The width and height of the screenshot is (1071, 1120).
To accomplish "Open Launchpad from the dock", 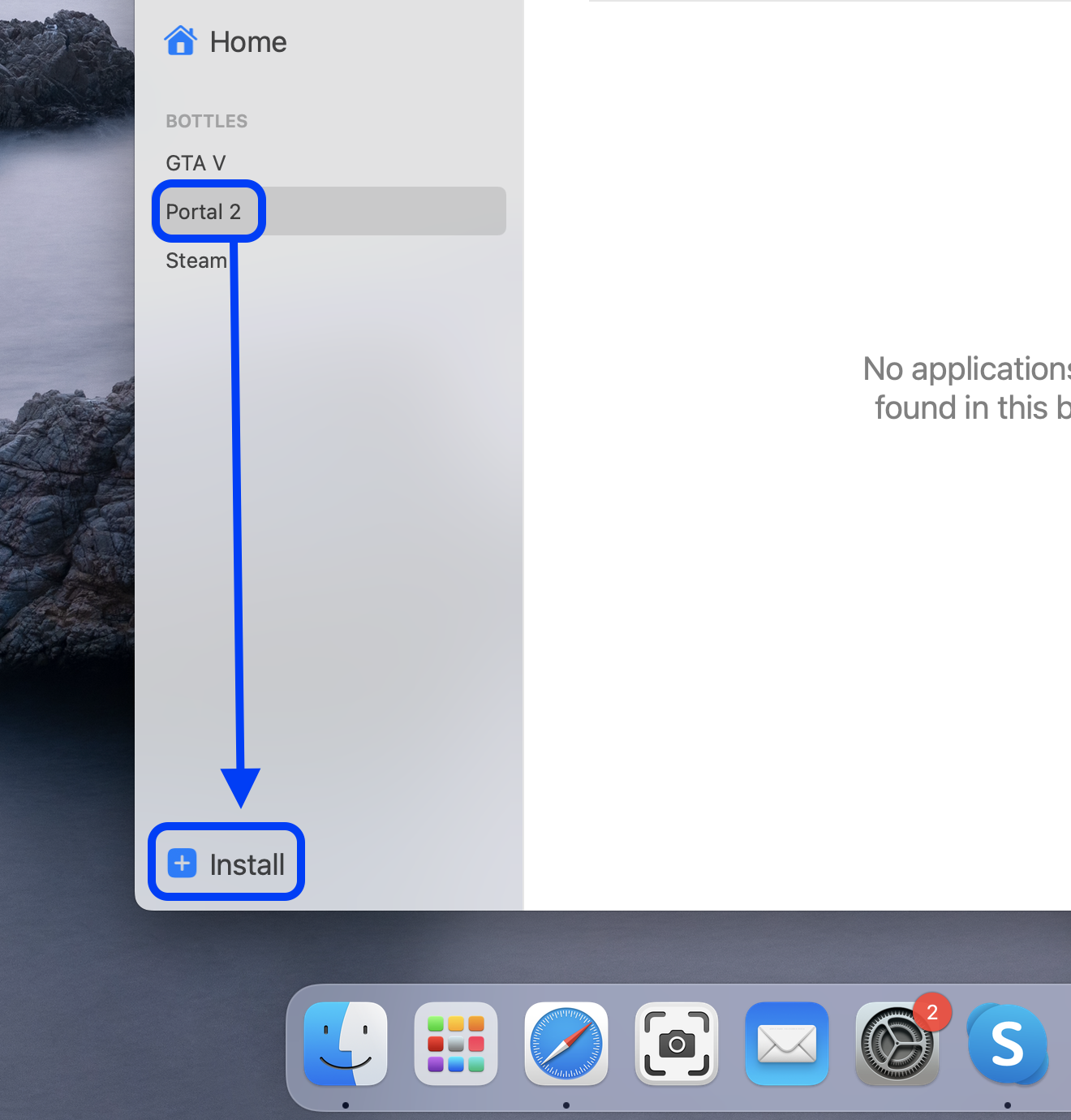I will point(456,1044).
